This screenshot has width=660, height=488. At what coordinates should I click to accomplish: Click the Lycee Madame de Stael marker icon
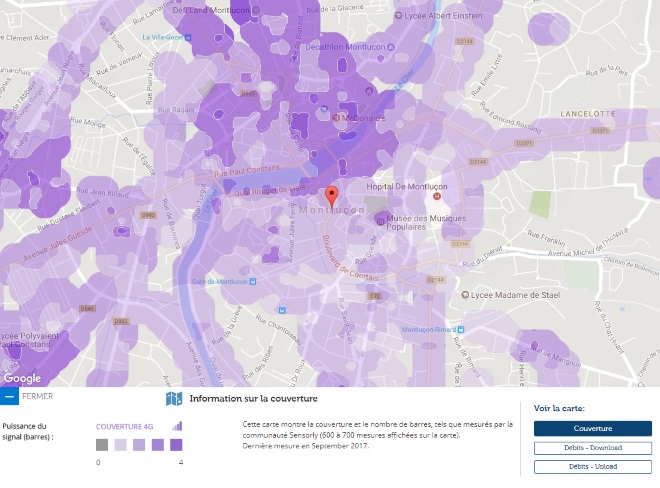click(465, 295)
